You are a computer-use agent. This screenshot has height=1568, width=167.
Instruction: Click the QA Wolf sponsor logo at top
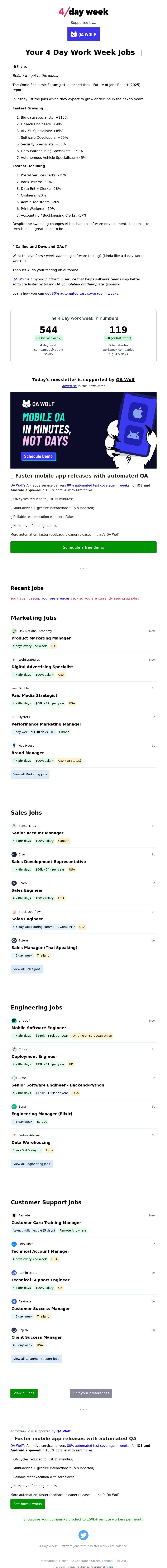tap(83, 34)
